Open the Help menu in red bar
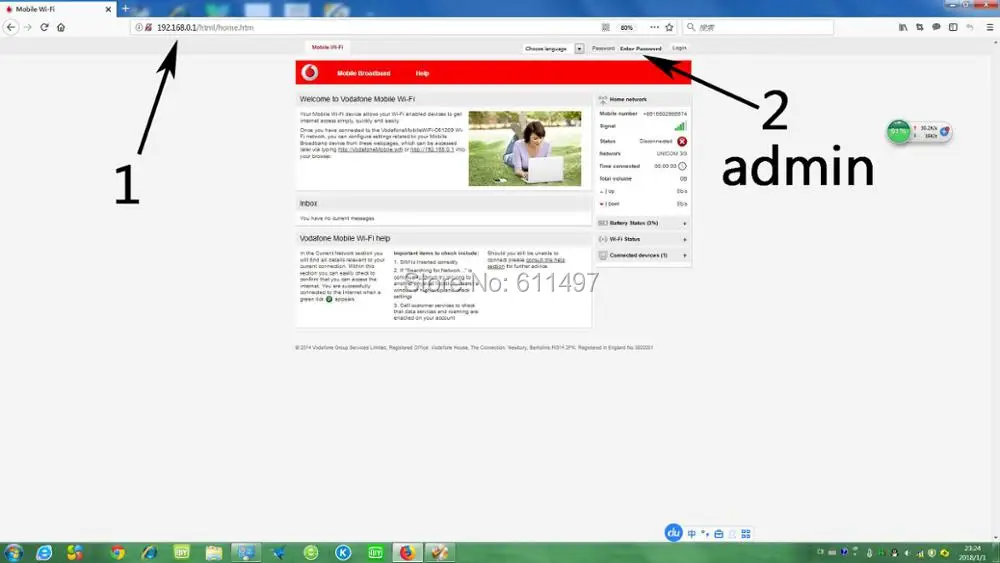The image size is (1000, 563). pos(422,73)
